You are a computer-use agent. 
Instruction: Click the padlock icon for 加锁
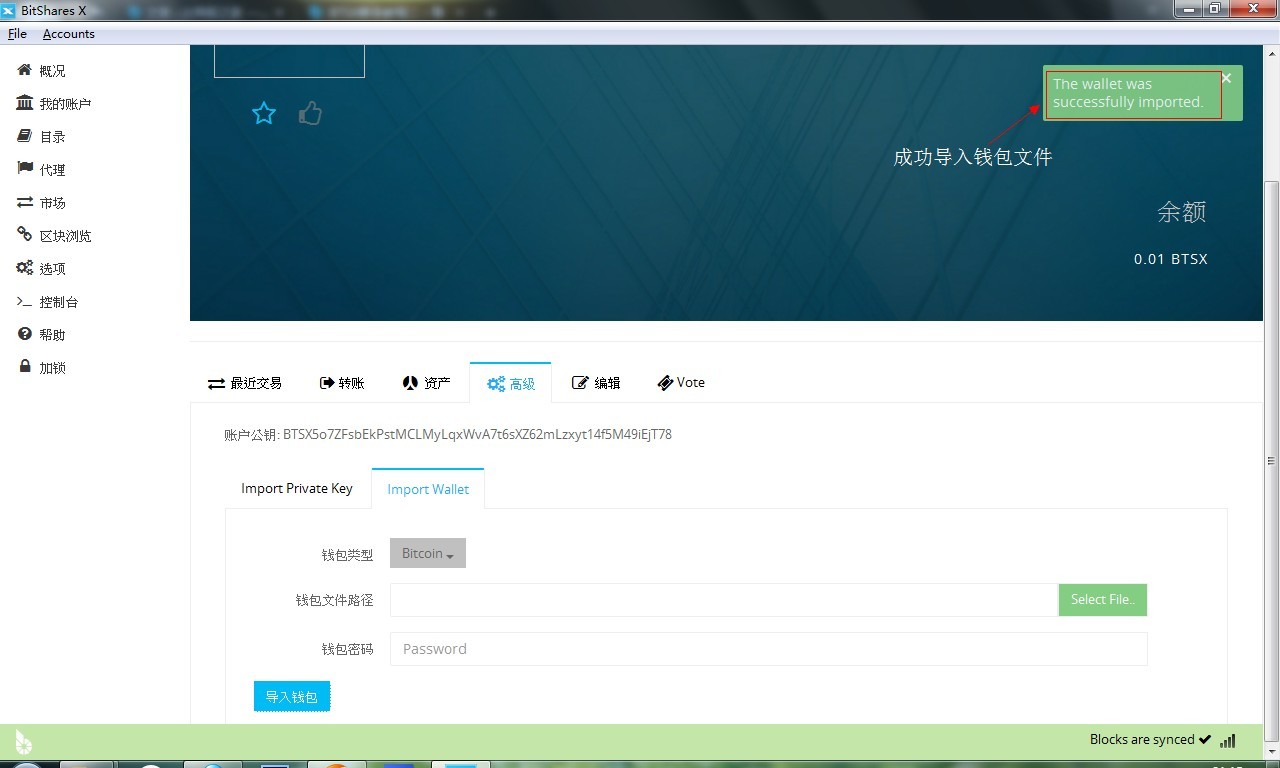(25, 367)
